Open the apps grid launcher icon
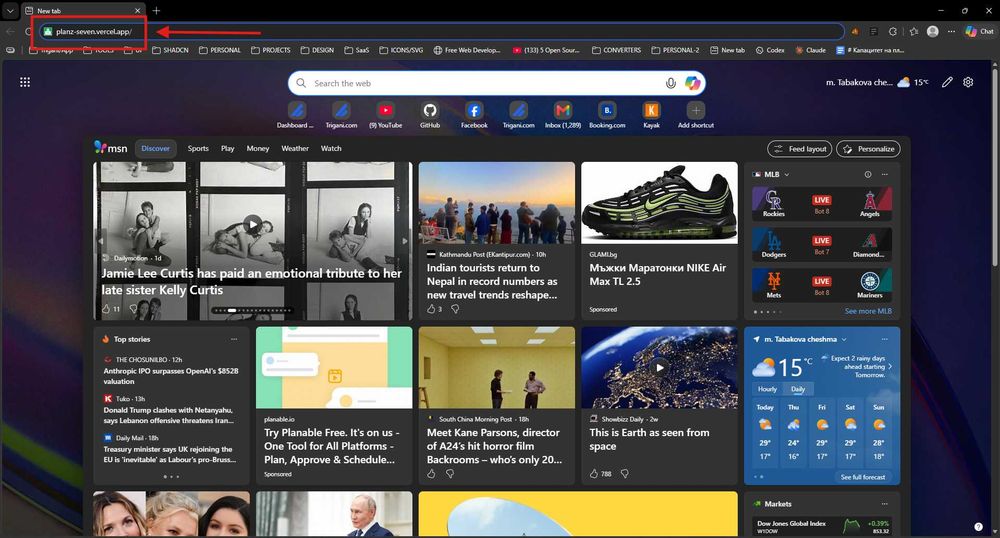The width and height of the screenshot is (1000, 538). [x=25, y=82]
